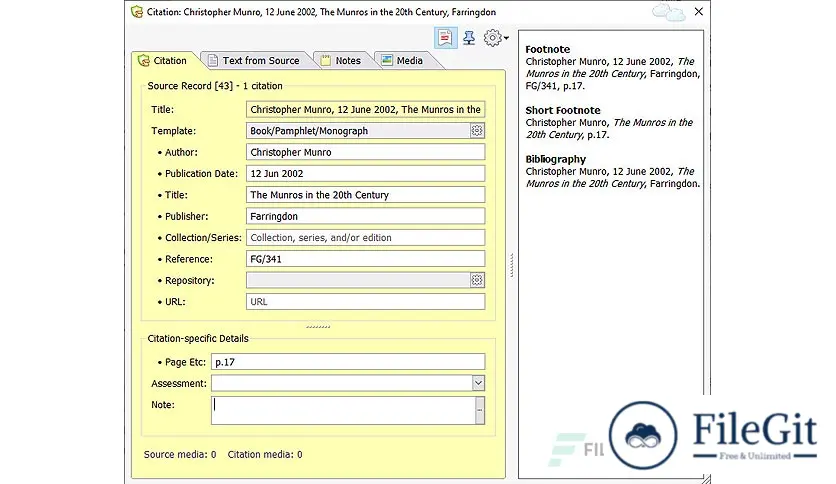Click the Note field scrollbar
Image resolution: width=836 pixels, height=484 pixels.
point(480,410)
